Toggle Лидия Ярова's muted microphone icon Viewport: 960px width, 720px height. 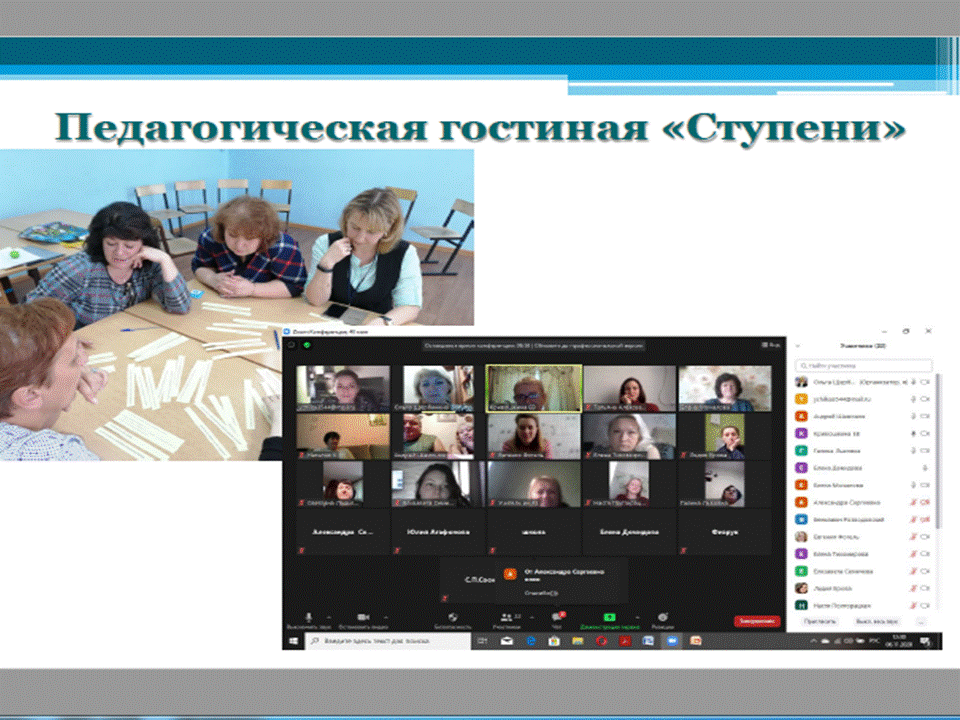click(x=913, y=588)
